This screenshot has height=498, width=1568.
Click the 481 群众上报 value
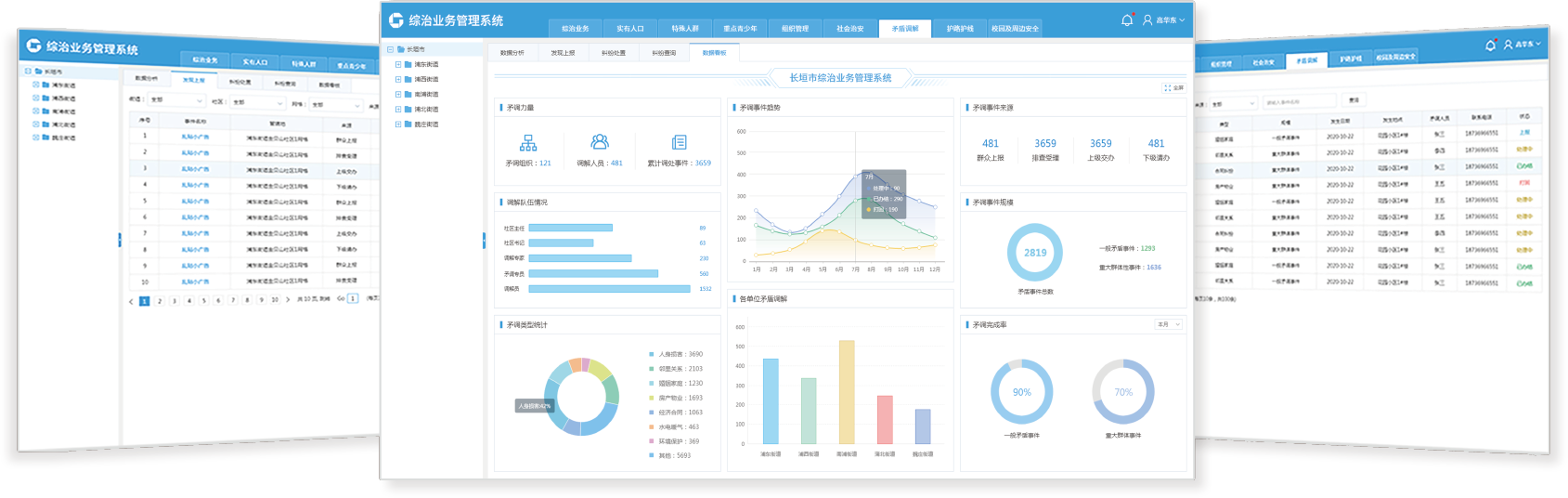(991, 143)
